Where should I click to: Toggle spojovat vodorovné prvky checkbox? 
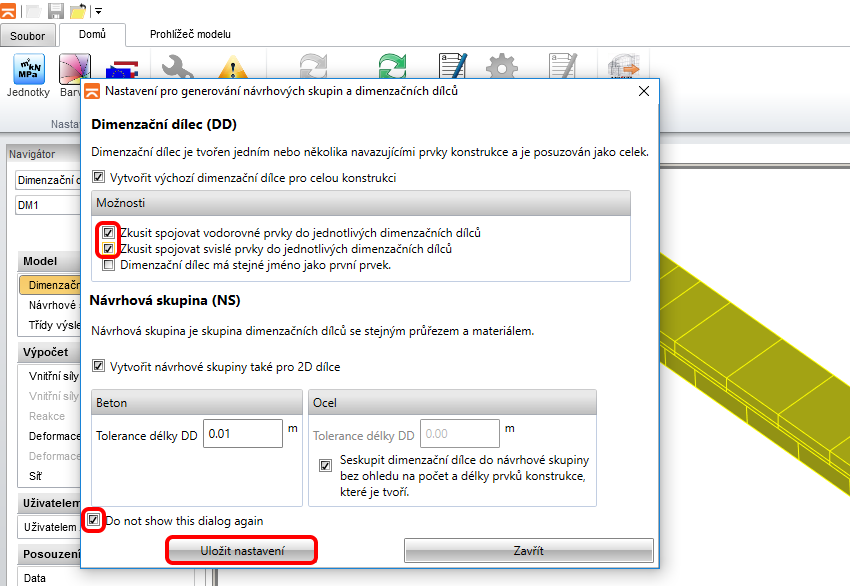click(108, 233)
